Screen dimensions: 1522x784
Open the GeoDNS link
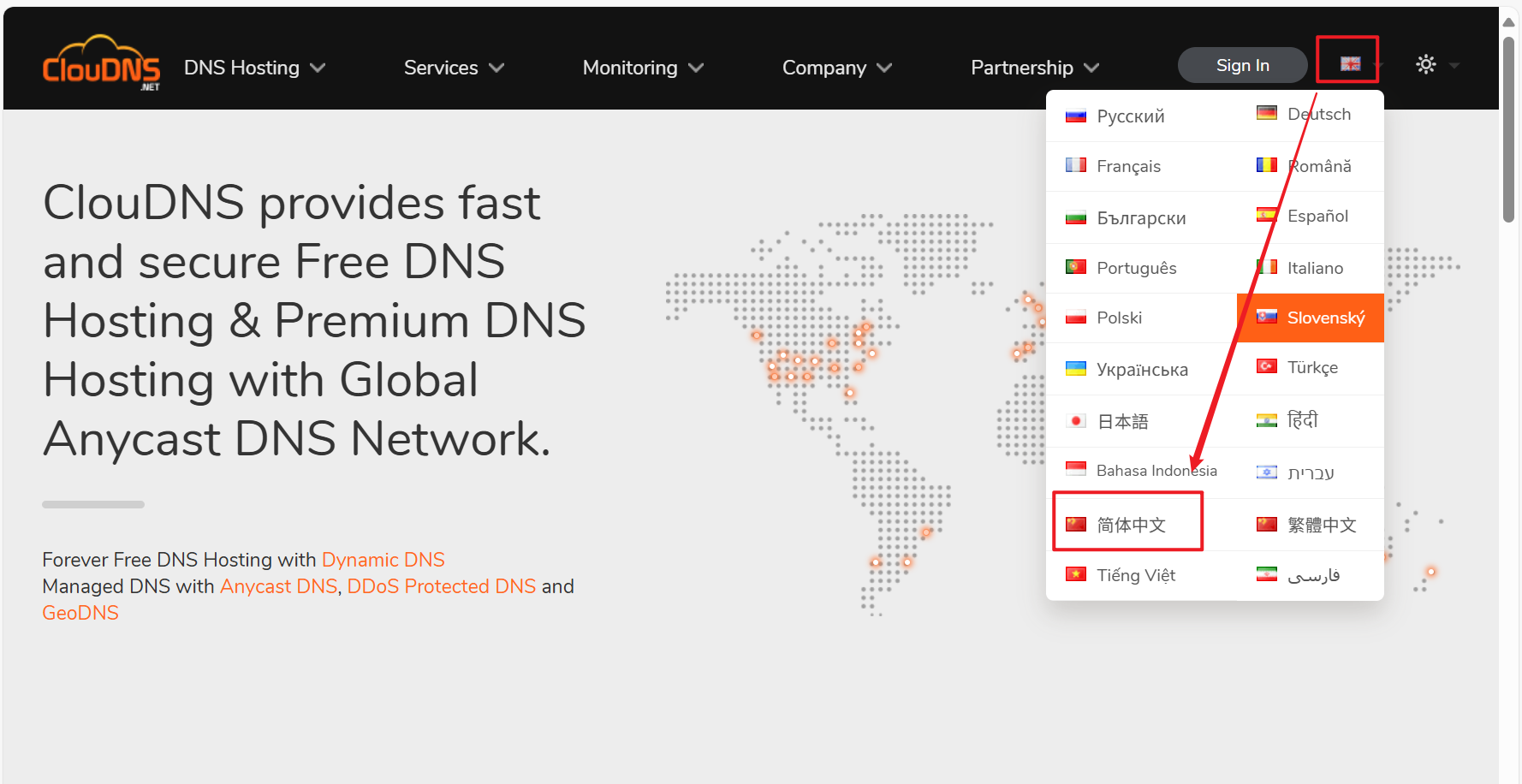pyautogui.click(x=80, y=613)
